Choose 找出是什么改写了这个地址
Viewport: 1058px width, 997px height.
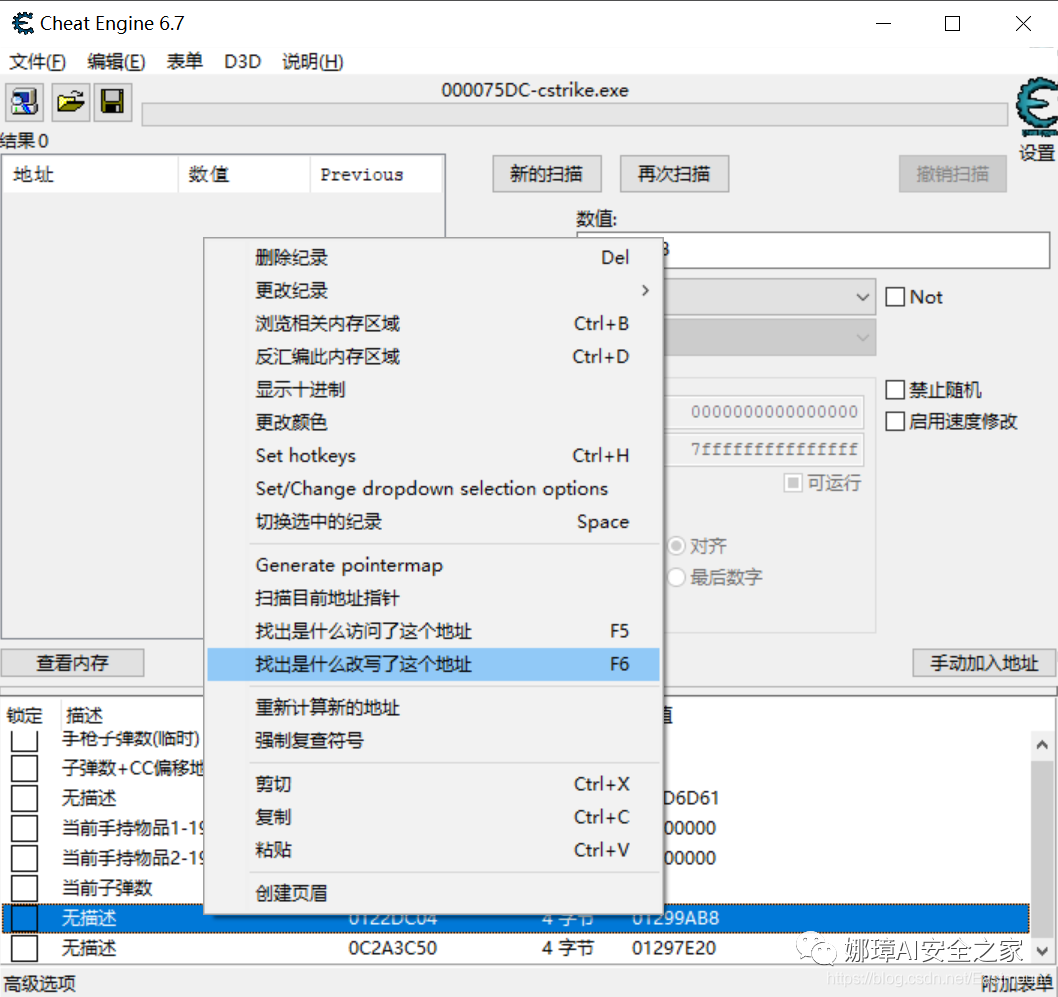coord(433,664)
